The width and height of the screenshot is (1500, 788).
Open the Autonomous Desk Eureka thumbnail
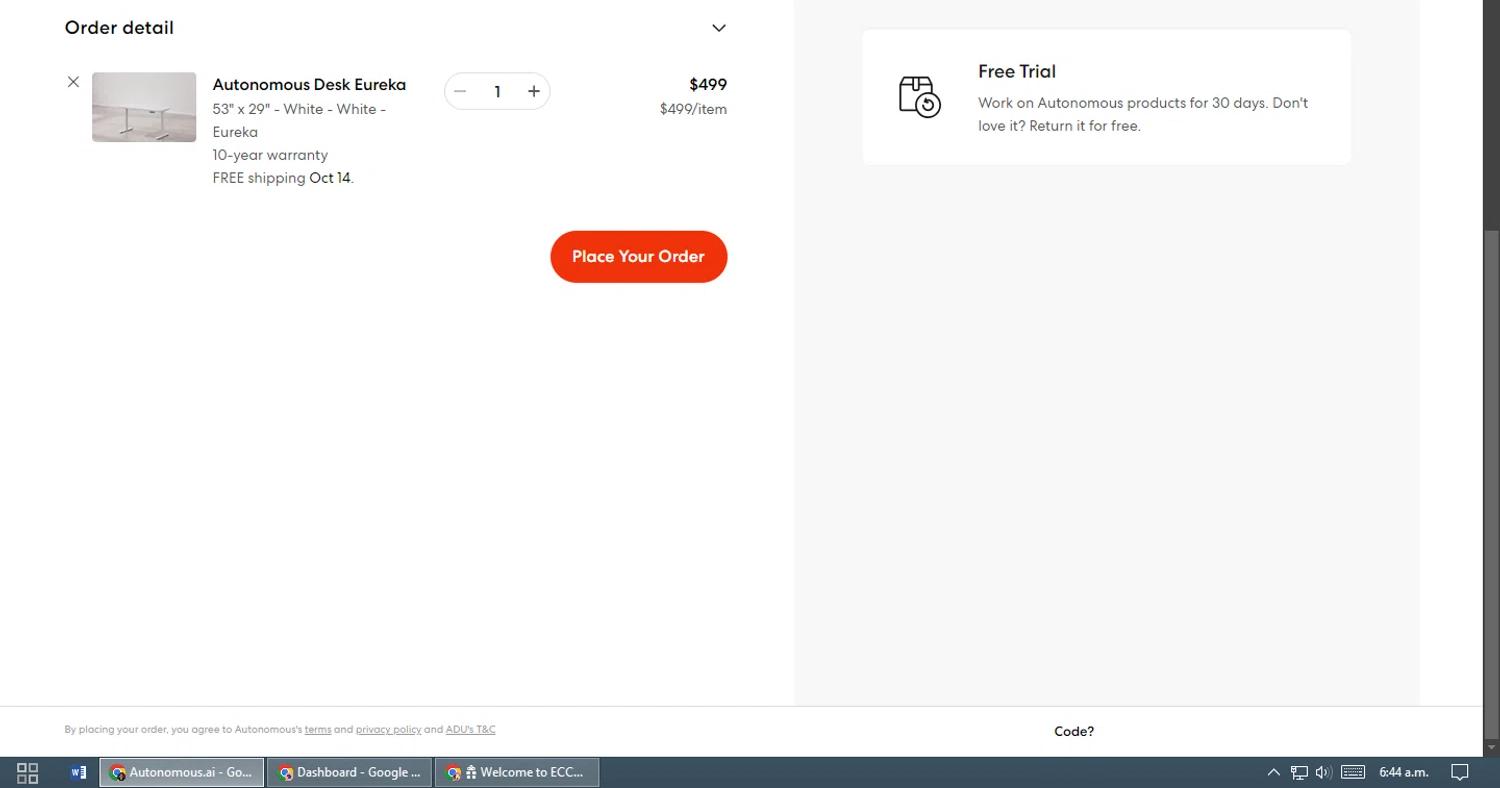144,107
